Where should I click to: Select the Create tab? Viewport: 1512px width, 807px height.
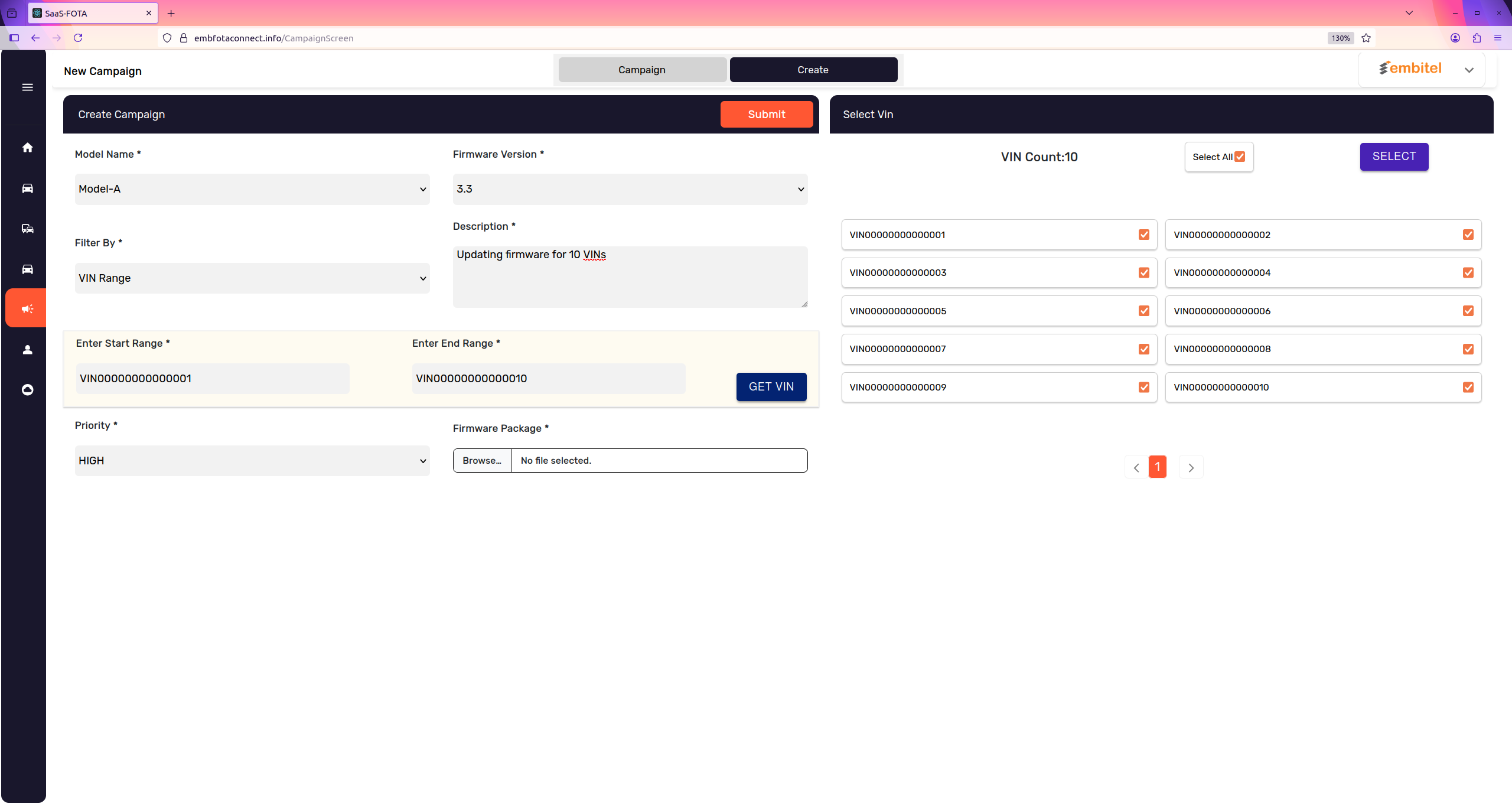[x=813, y=70]
